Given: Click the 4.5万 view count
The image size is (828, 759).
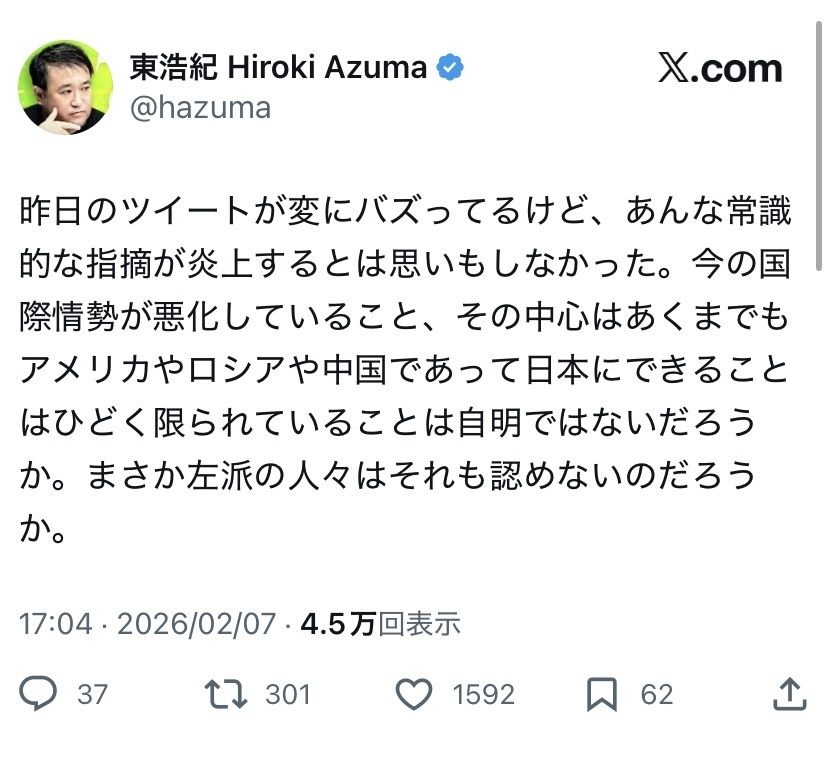Looking at the screenshot, I should (x=337, y=624).
